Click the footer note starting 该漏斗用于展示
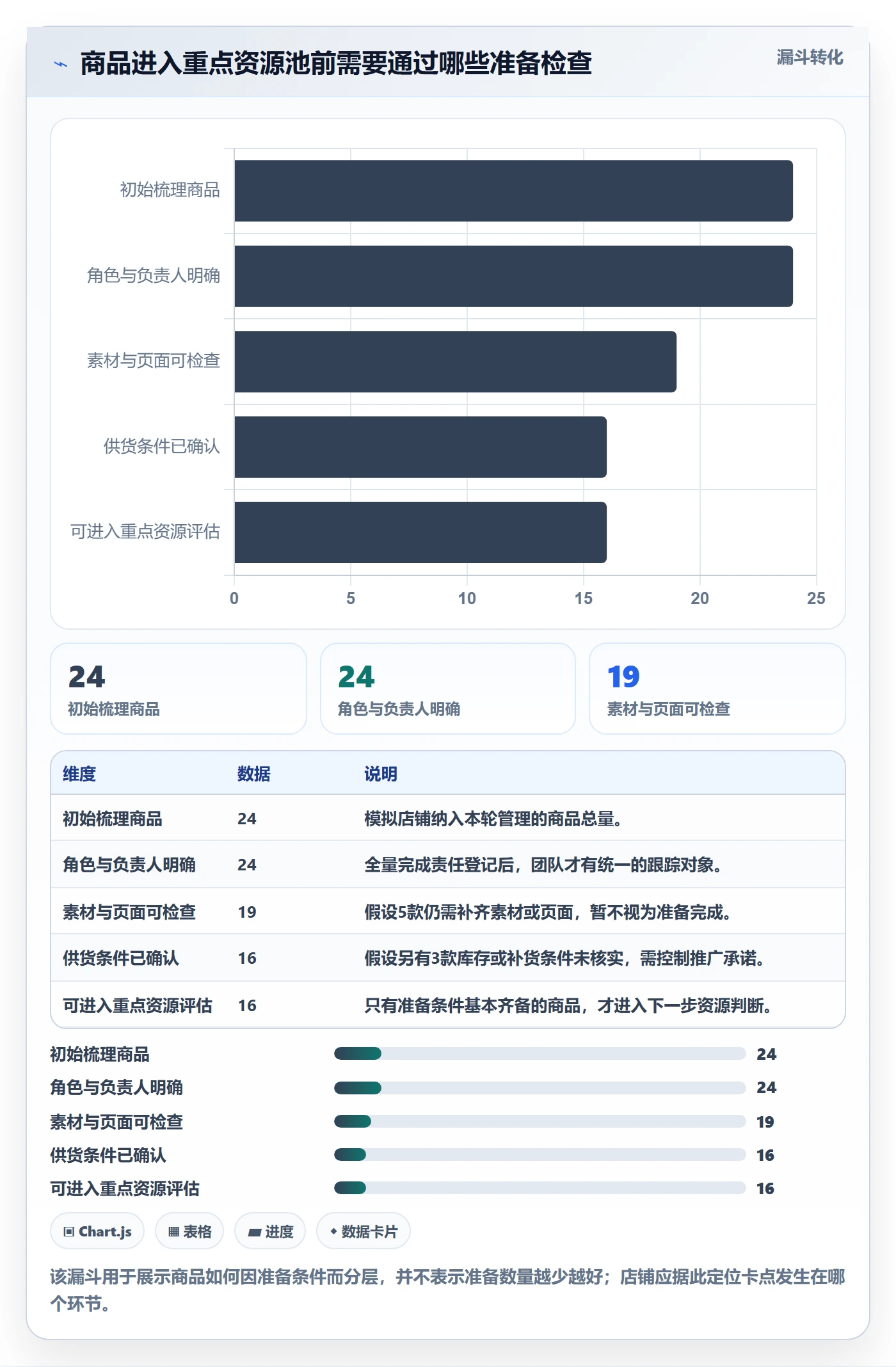The width and height of the screenshot is (896, 1367). coord(447,1290)
